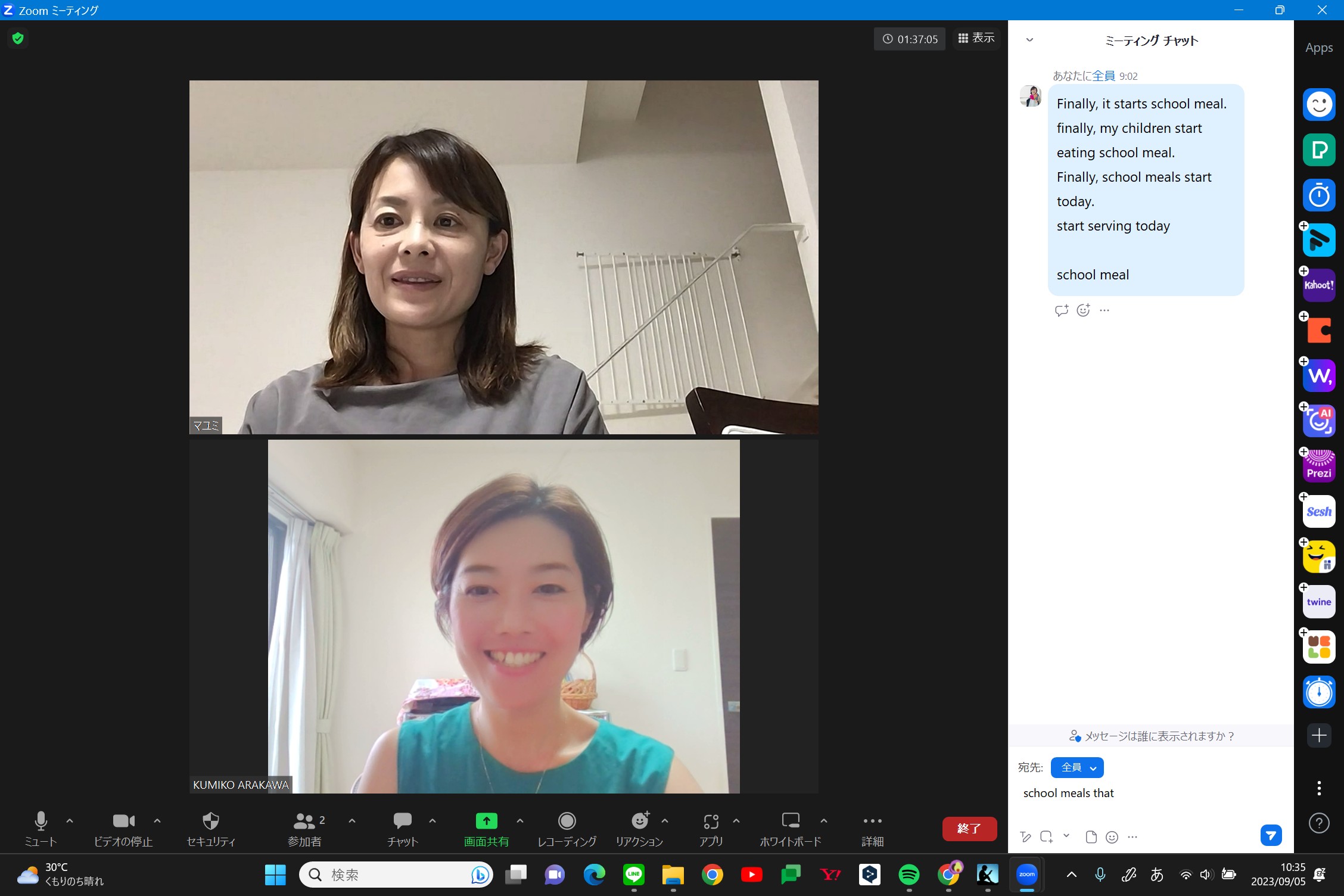1344x896 pixels.
Task: Expand screenshot options arrow in chat composer
Action: [x=1066, y=836]
